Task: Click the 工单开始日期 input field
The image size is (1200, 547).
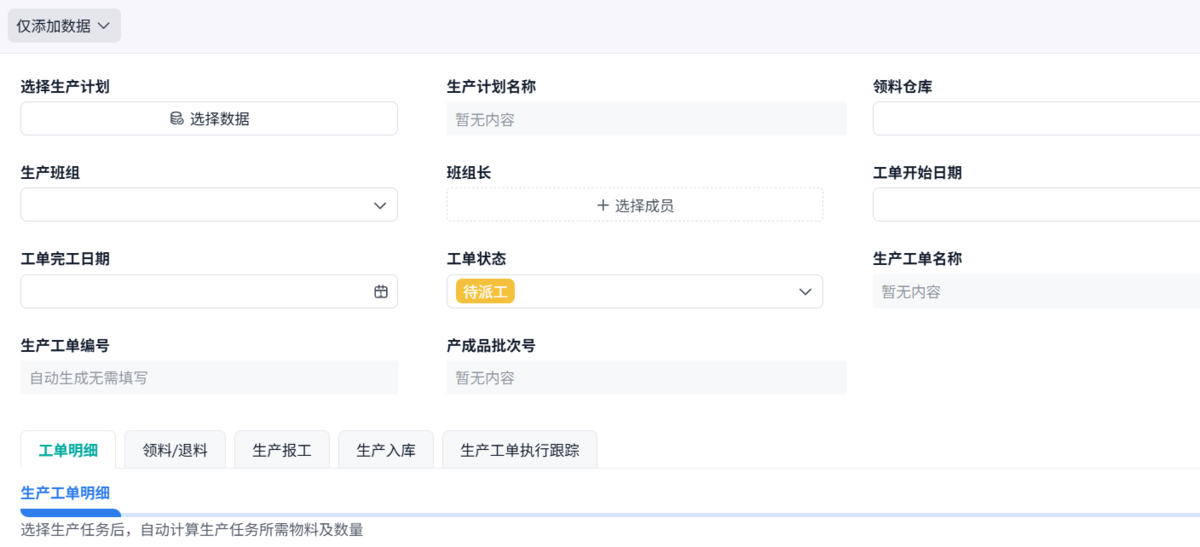Action: 1036,205
